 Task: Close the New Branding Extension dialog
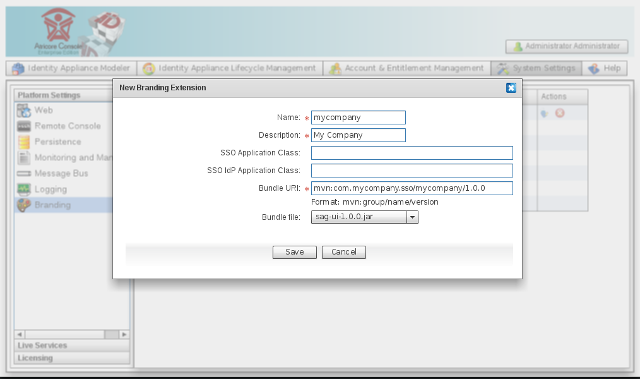coord(511,88)
